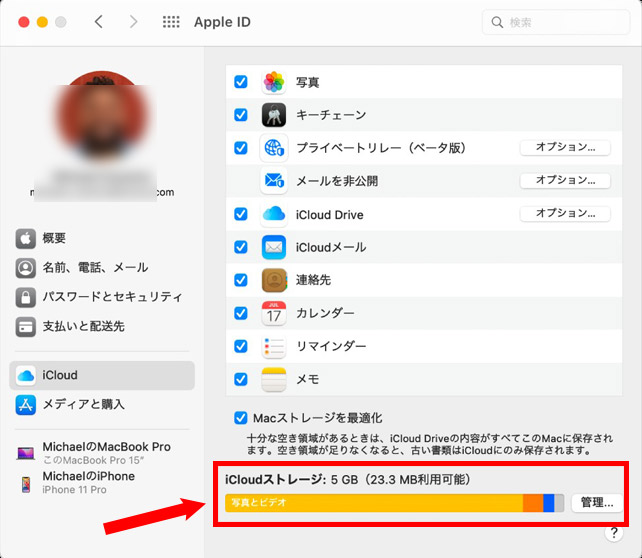The height and width of the screenshot is (558, 642).
Task: Toggle the メモ checkbox
Action: tap(241, 380)
